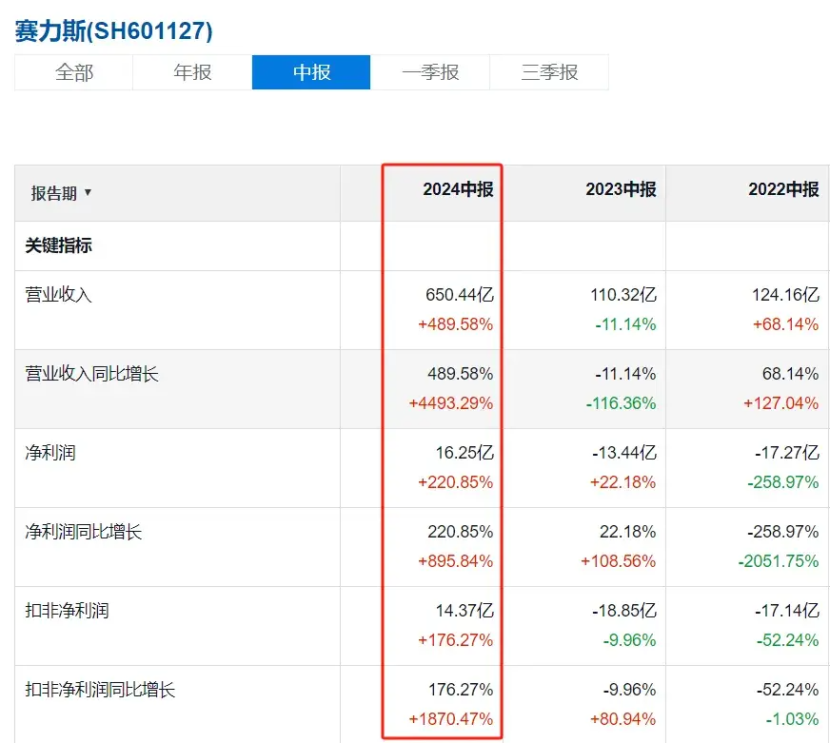Click the 赛力斯(SH601127) stock title
Image resolution: width=830 pixels, height=743 pixels.
(x=114, y=31)
